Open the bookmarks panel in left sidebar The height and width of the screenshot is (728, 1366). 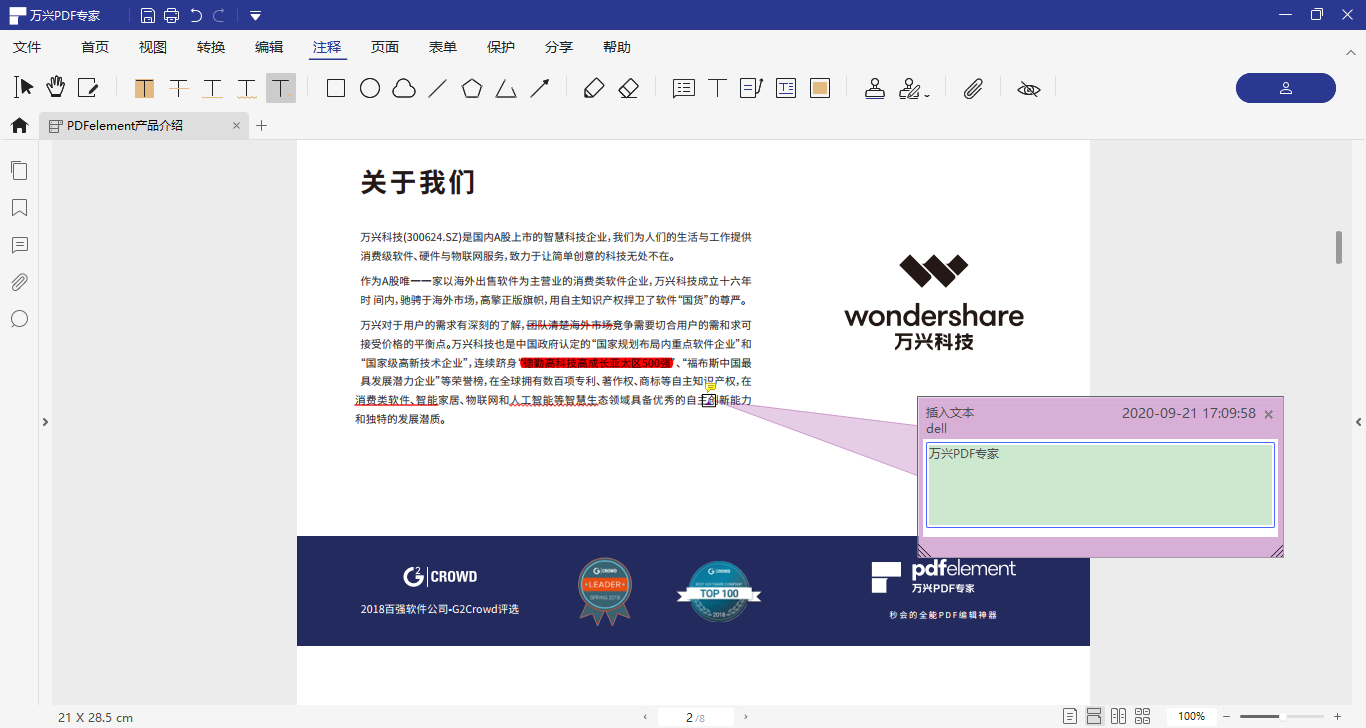tap(19, 207)
